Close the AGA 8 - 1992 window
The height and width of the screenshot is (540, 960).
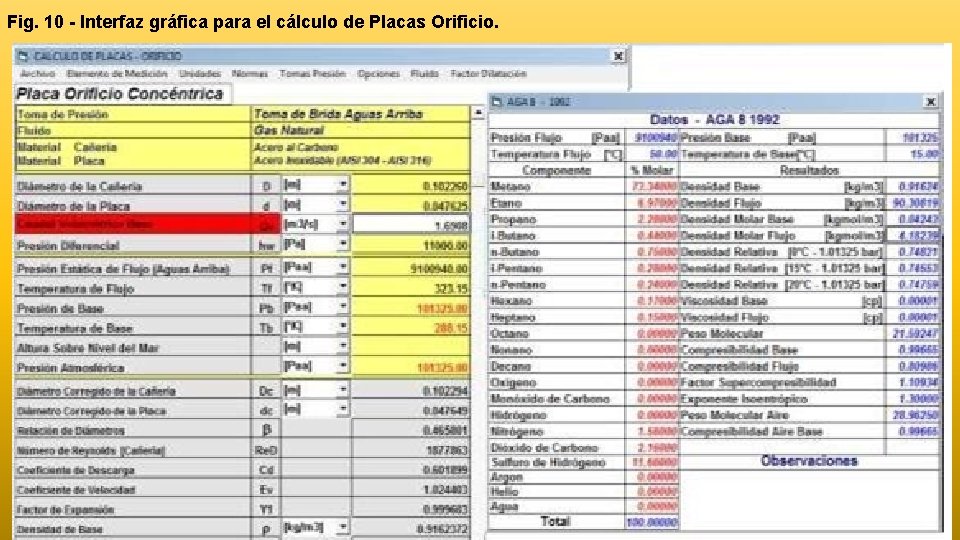(x=931, y=102)
